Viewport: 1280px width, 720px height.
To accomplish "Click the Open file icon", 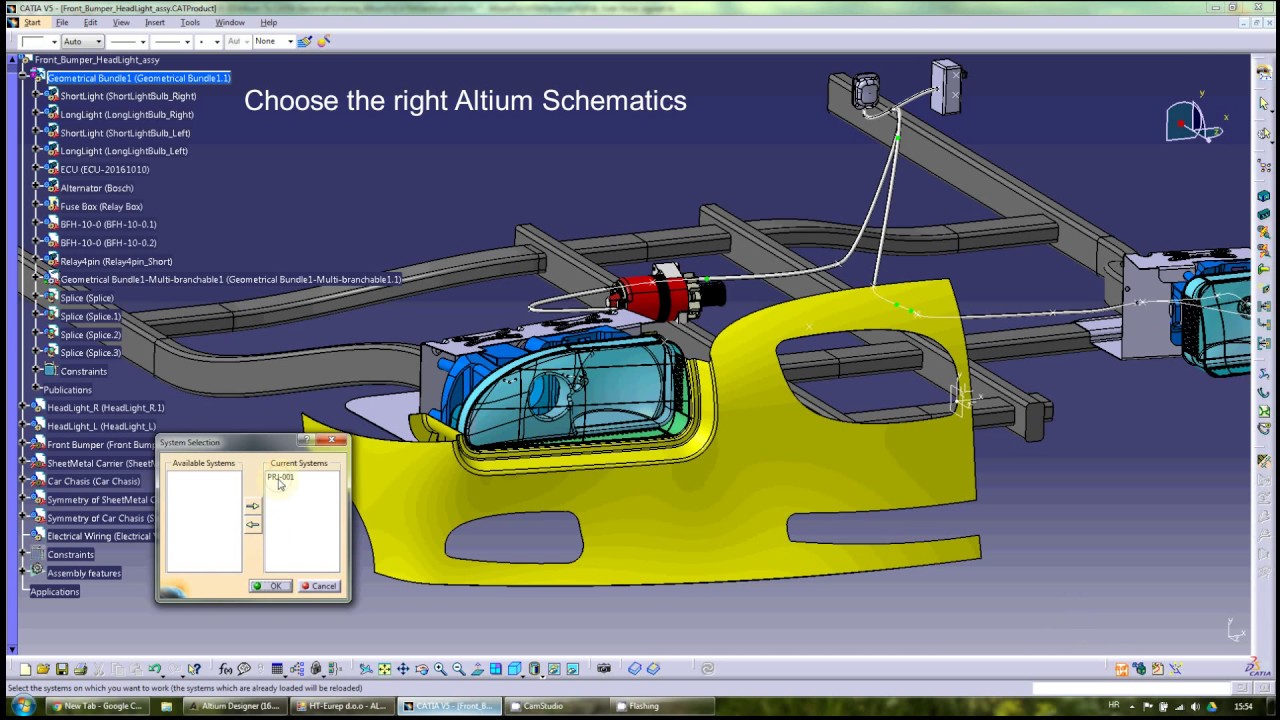I will pyautogui.click(x=44, y=669).
